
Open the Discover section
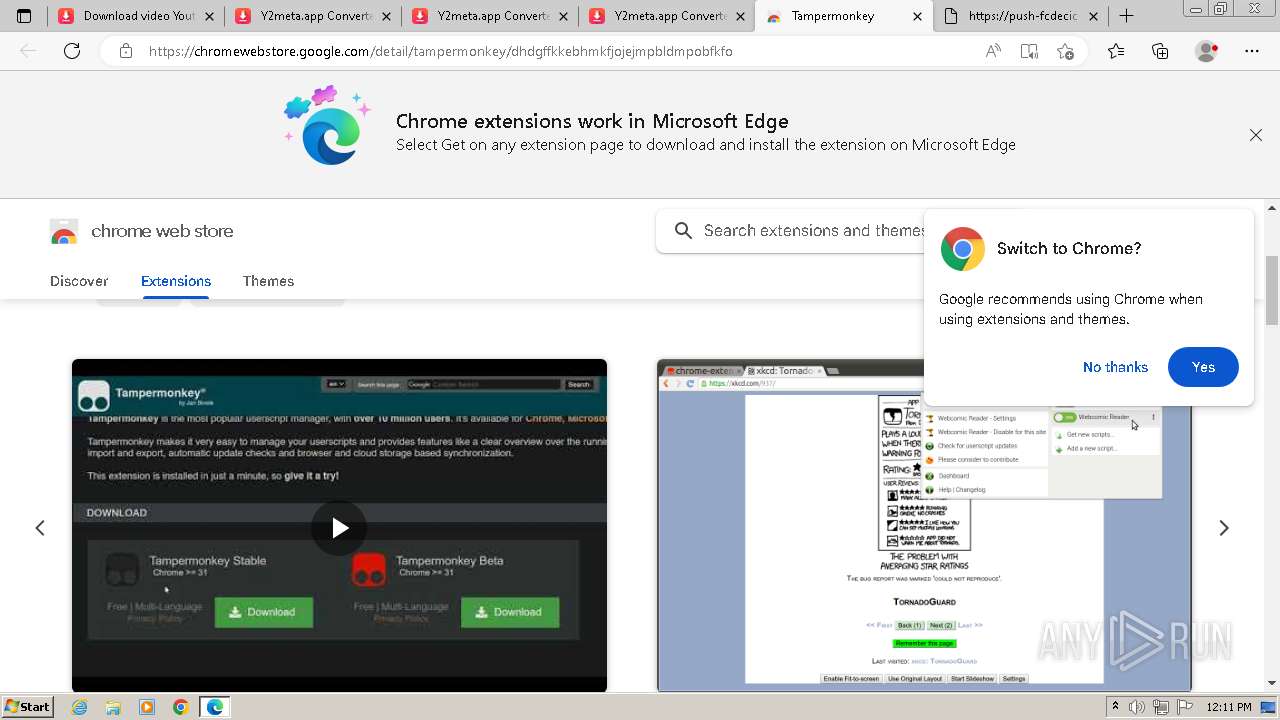[79, 281]
